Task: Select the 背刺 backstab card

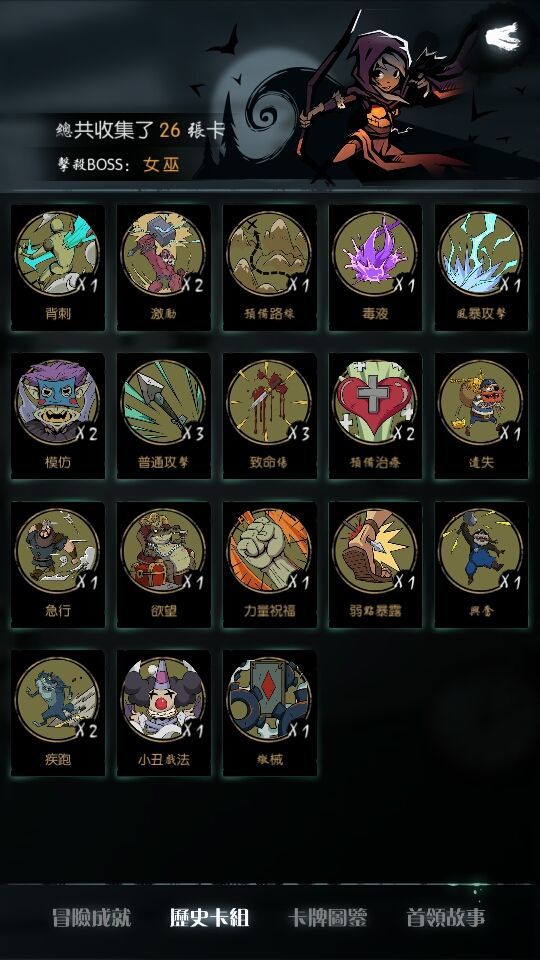Action: pos(58,268)
